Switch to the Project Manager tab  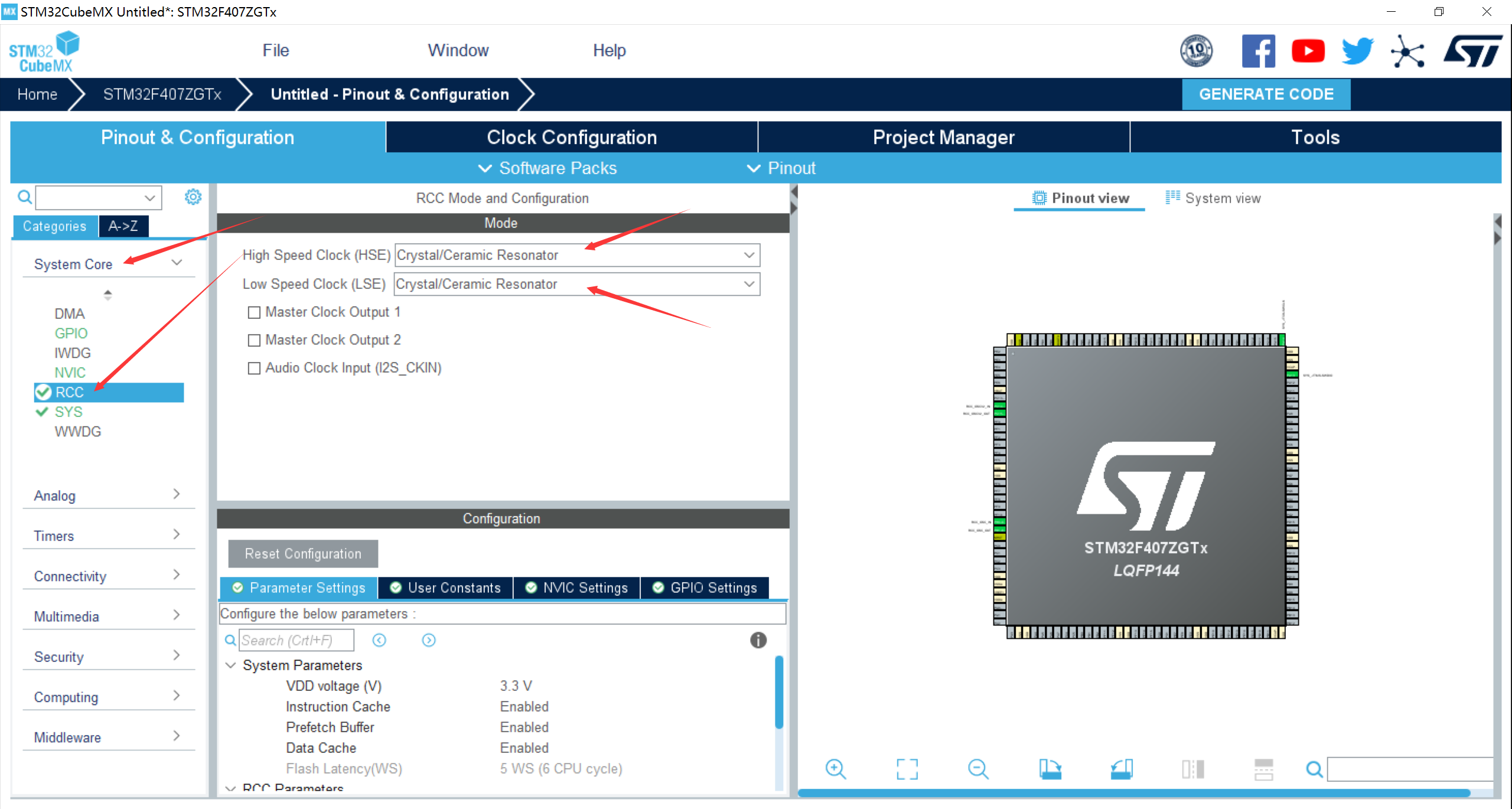[x=944, y=137]
